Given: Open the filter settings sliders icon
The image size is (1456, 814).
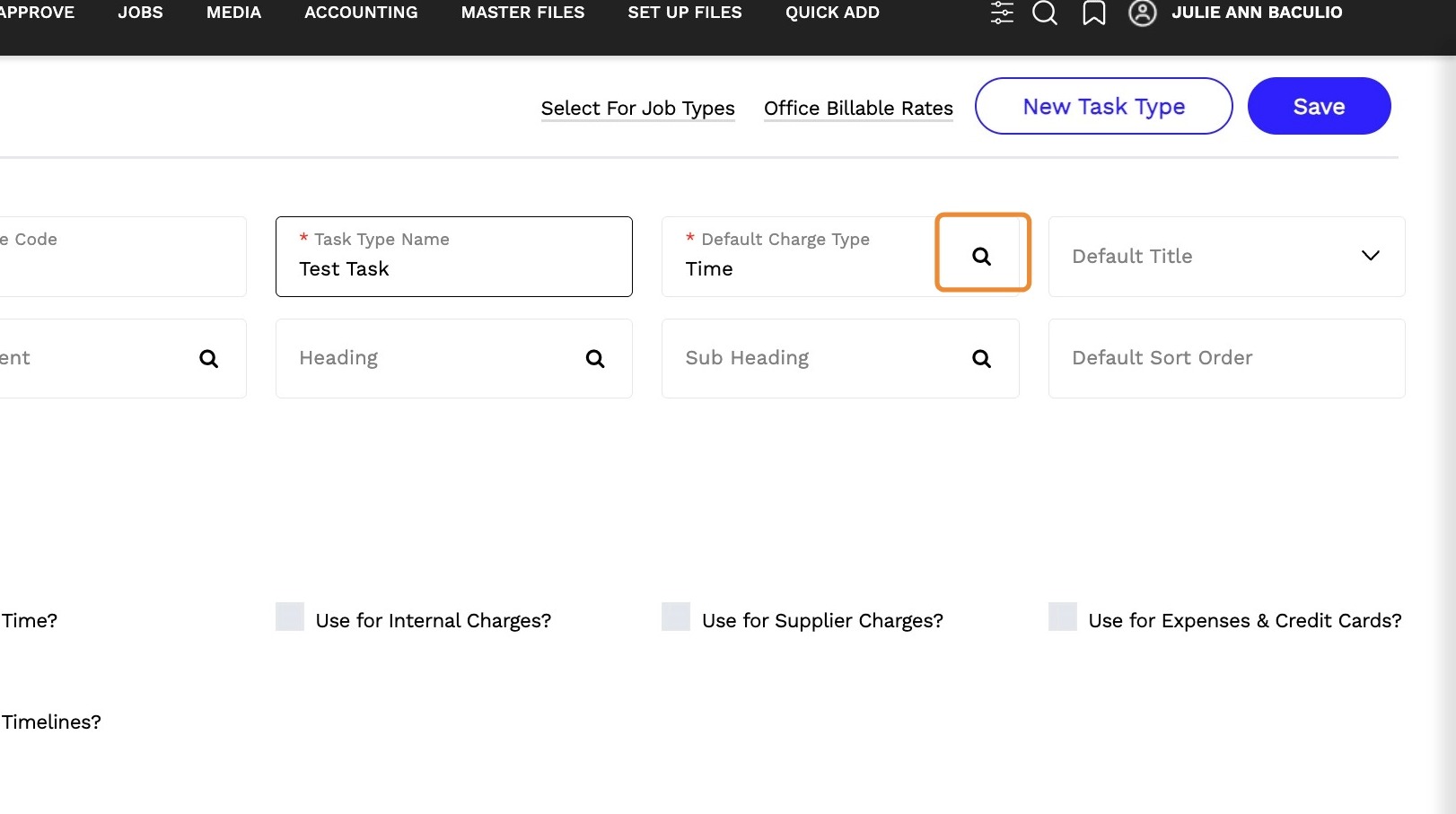Looking at the screenshot, I should pyautogui.click(x=1002, y=13).
